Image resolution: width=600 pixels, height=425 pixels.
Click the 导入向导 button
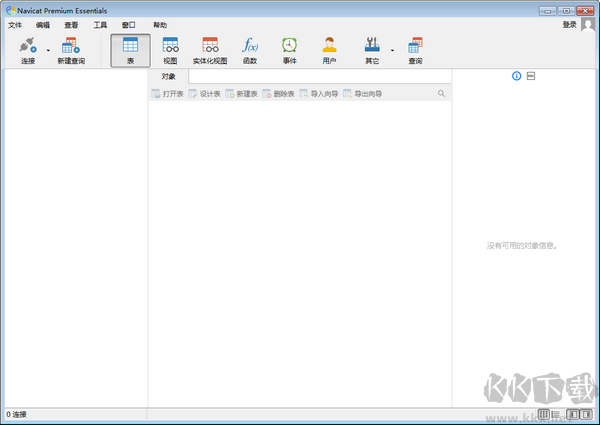(319, 94)
